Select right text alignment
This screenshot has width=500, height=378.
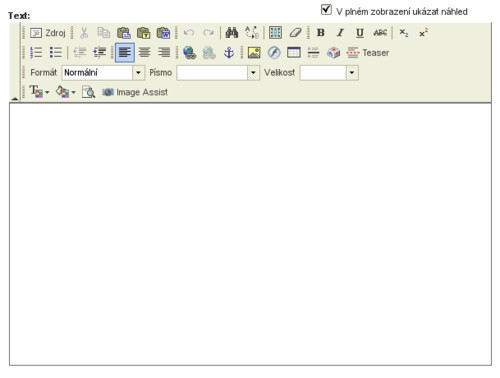pyautogui.click(x=164, y=53)
